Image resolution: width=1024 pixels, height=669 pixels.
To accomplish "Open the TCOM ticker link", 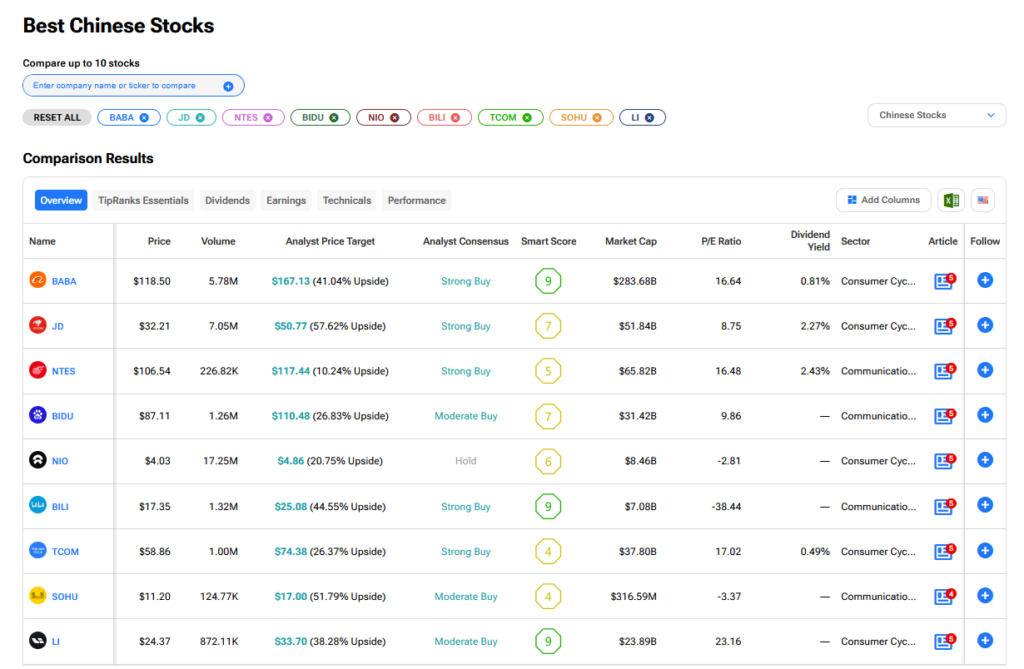I will (x=65, y=552).
